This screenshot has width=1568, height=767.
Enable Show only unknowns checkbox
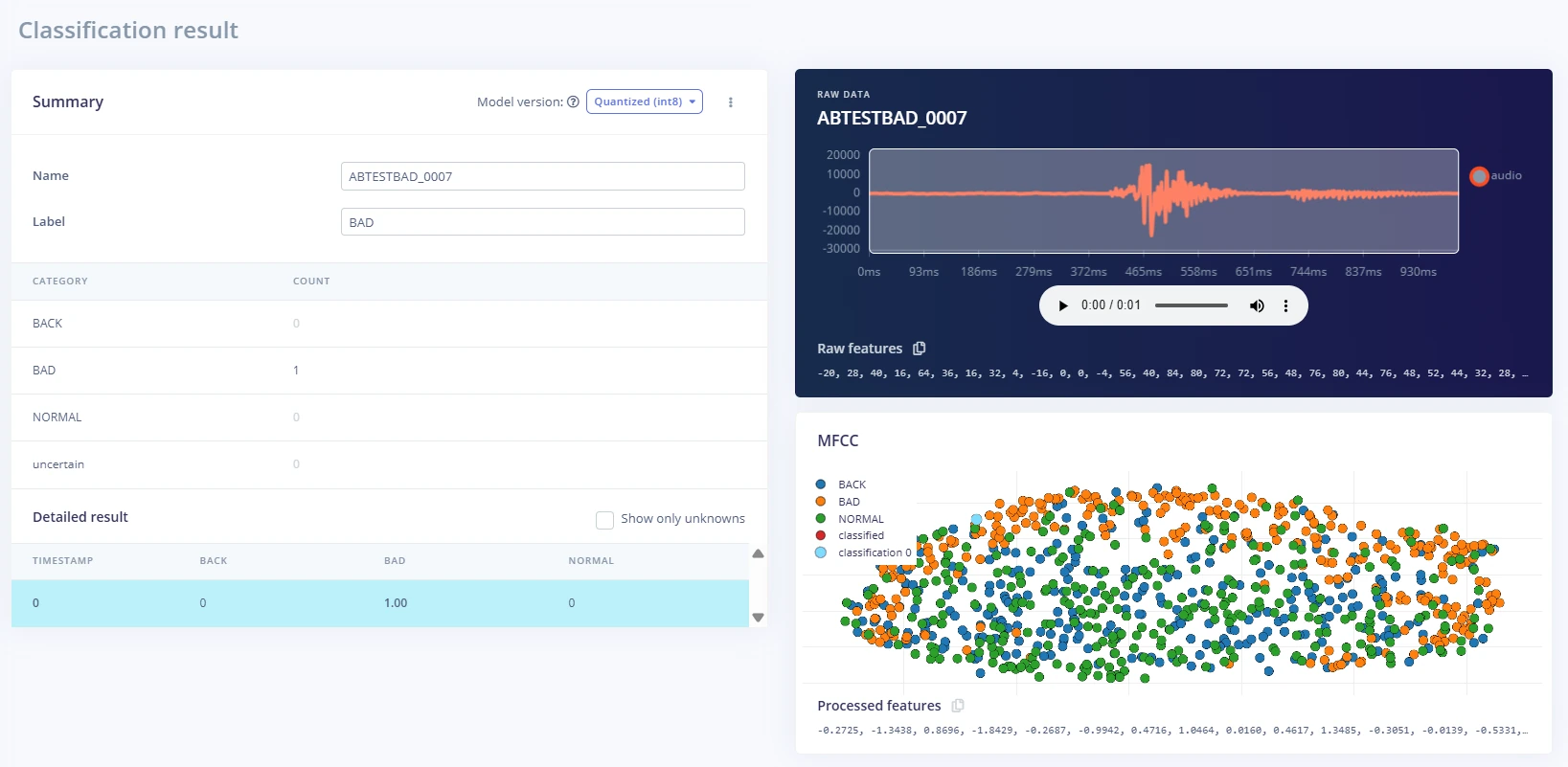coord(604,519)
